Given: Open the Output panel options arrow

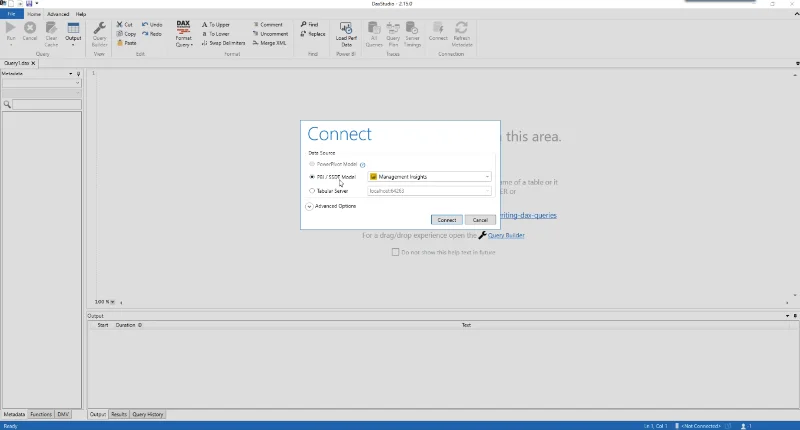Looking at the screenshot, I should 787,316.
